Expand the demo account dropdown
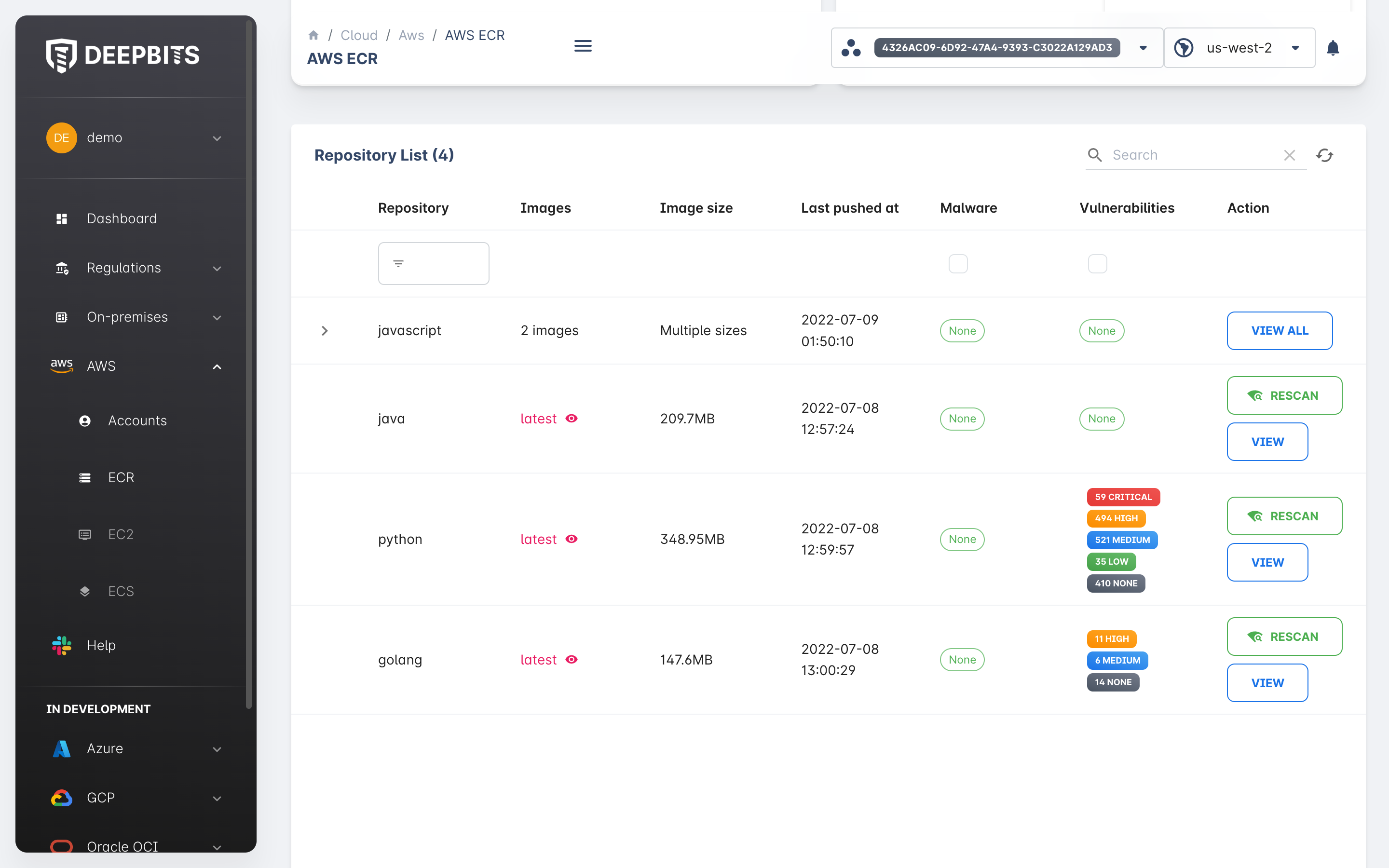Viewport: 1389px width, 868px height. pyautogui.click(x=217, y=138)
